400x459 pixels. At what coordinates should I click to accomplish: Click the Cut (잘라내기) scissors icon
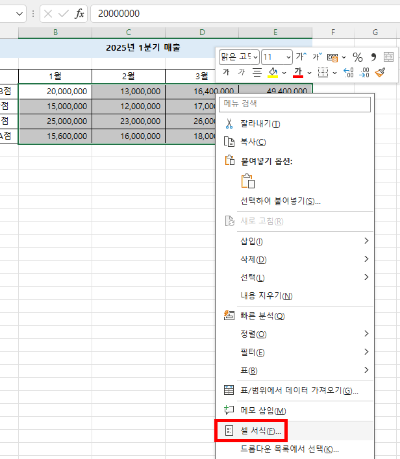tap(229, 124)
